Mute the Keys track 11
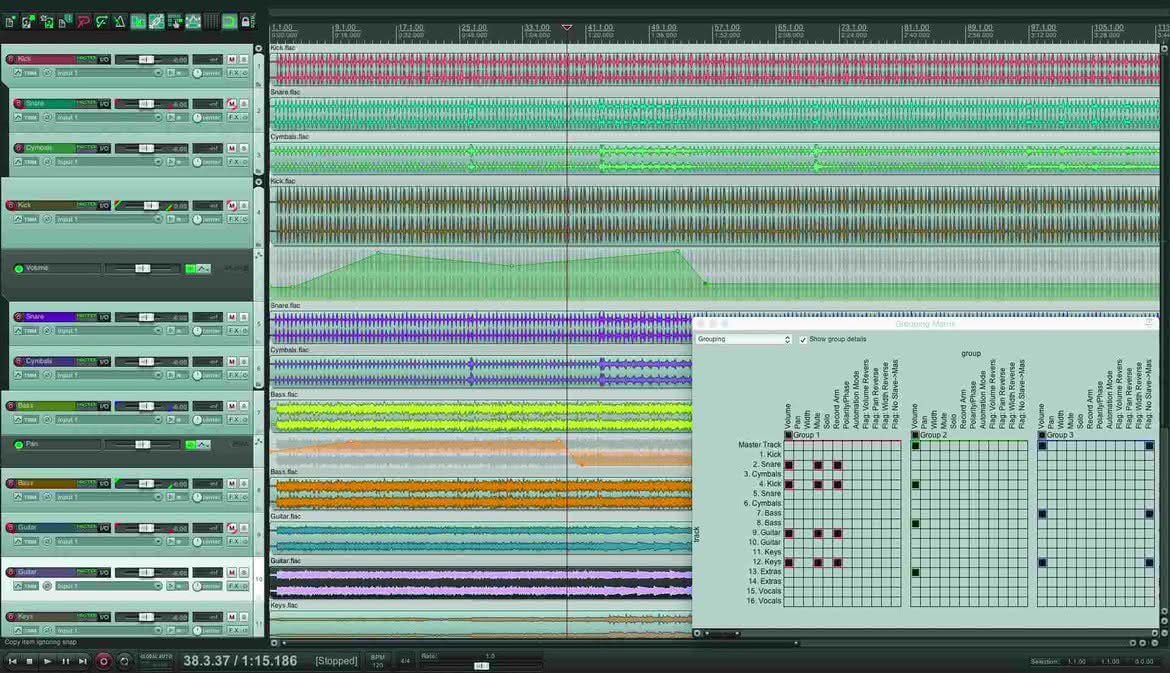1170x673 pixels. coord(232,617)
